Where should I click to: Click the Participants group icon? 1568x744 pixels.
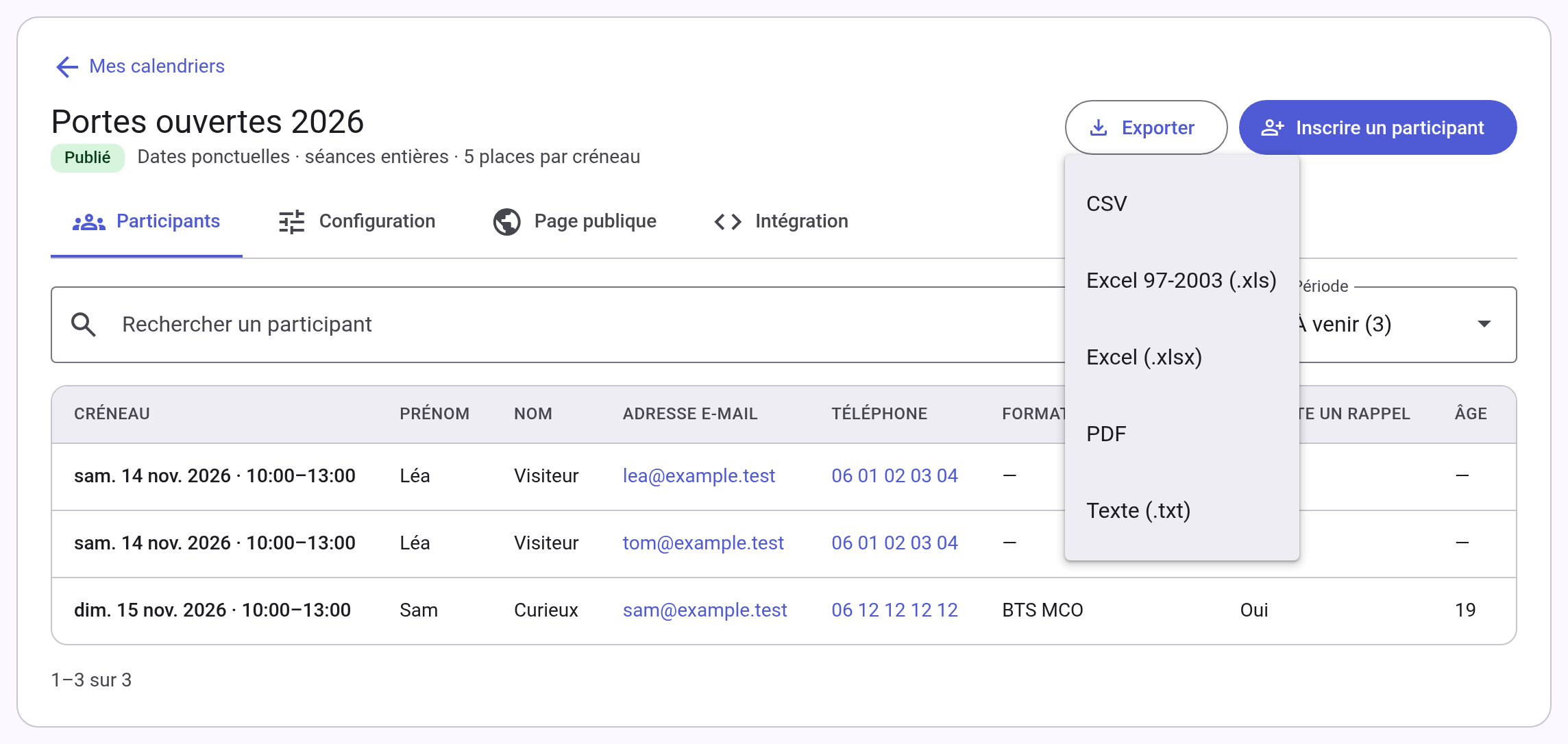(89, 222)
